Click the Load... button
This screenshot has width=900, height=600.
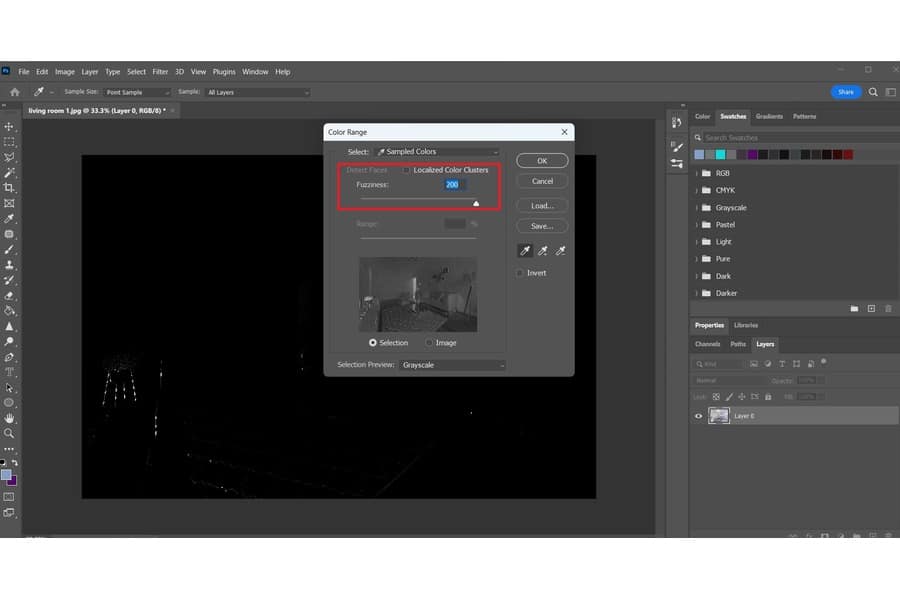point(542,206)
